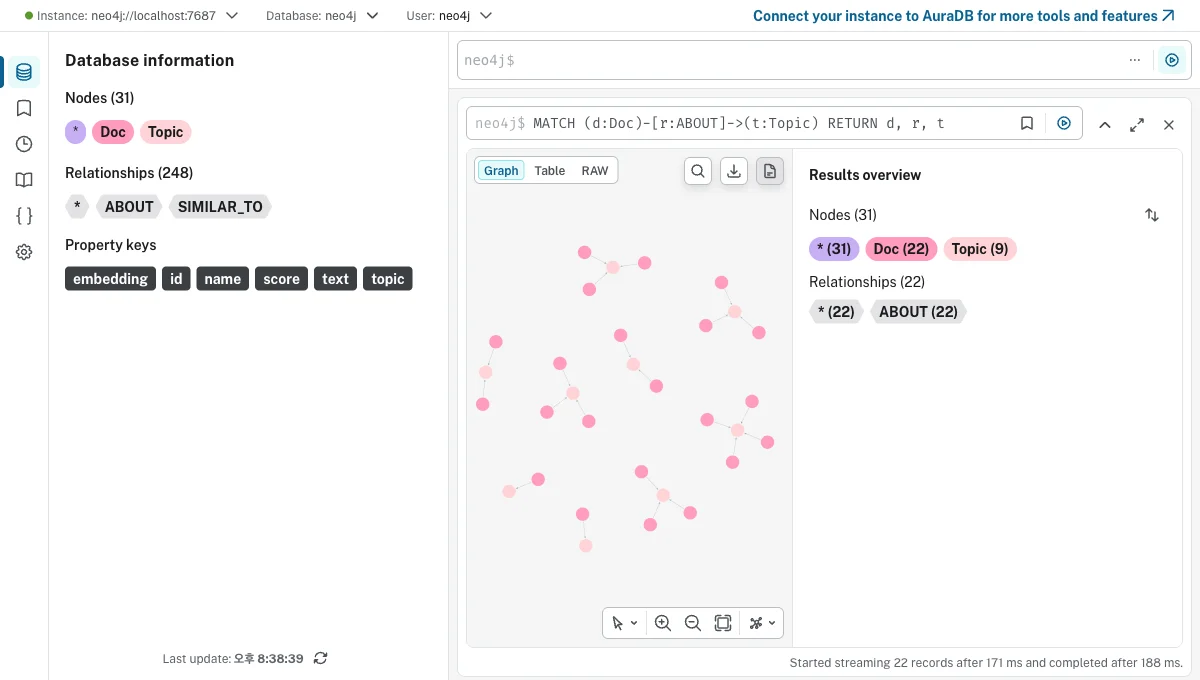Screen dimensions: 1200x680
Task: Switch to the RAW view tab
Action: 595,171
